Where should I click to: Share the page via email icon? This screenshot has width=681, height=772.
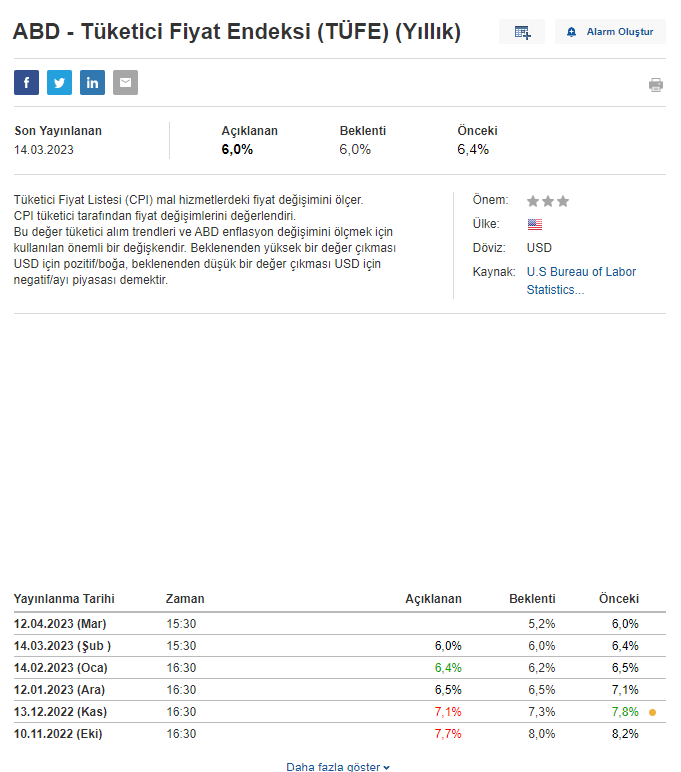coord(125,83)
